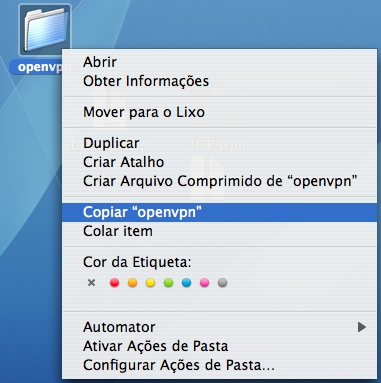Apply the pink label color
The height and width of the screenshot is (383, 381).
click(x=204, y=283)
